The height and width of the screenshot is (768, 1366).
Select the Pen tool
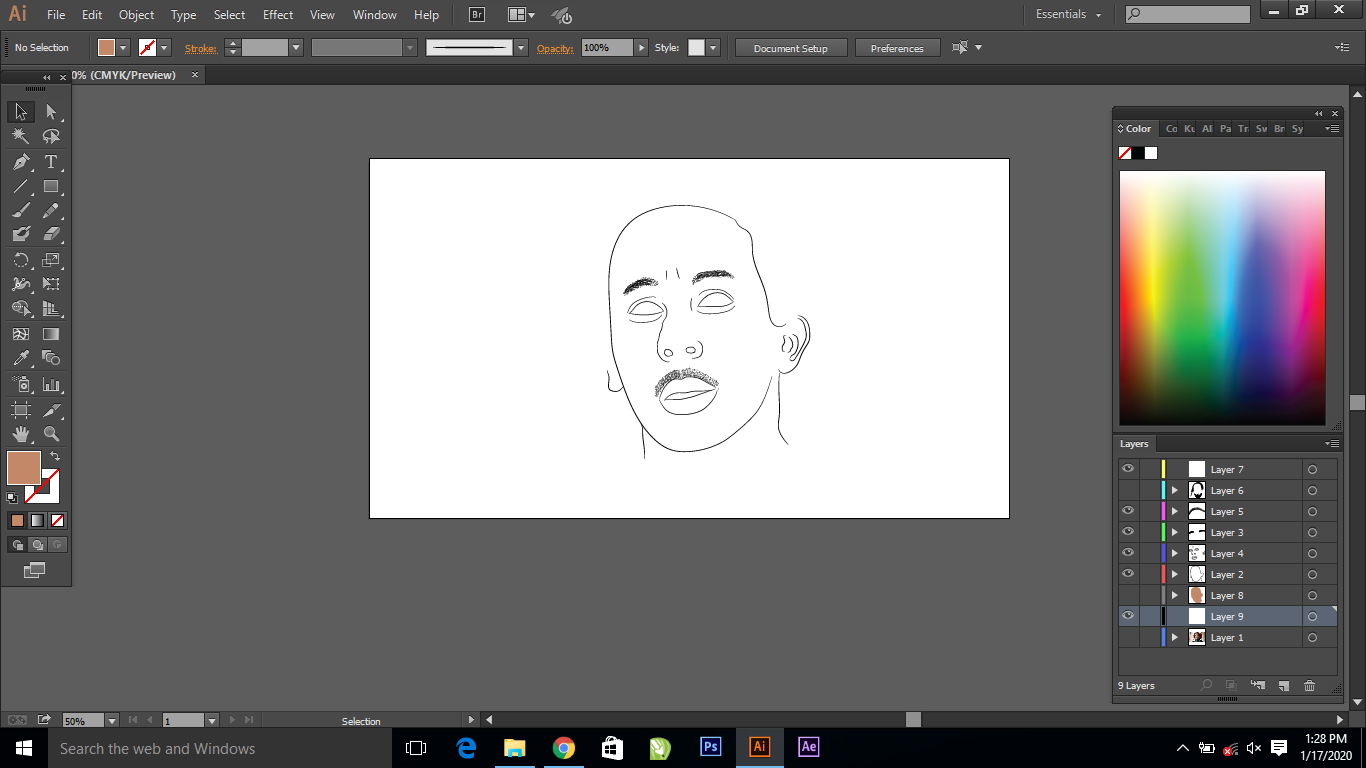tap(21, 162)
